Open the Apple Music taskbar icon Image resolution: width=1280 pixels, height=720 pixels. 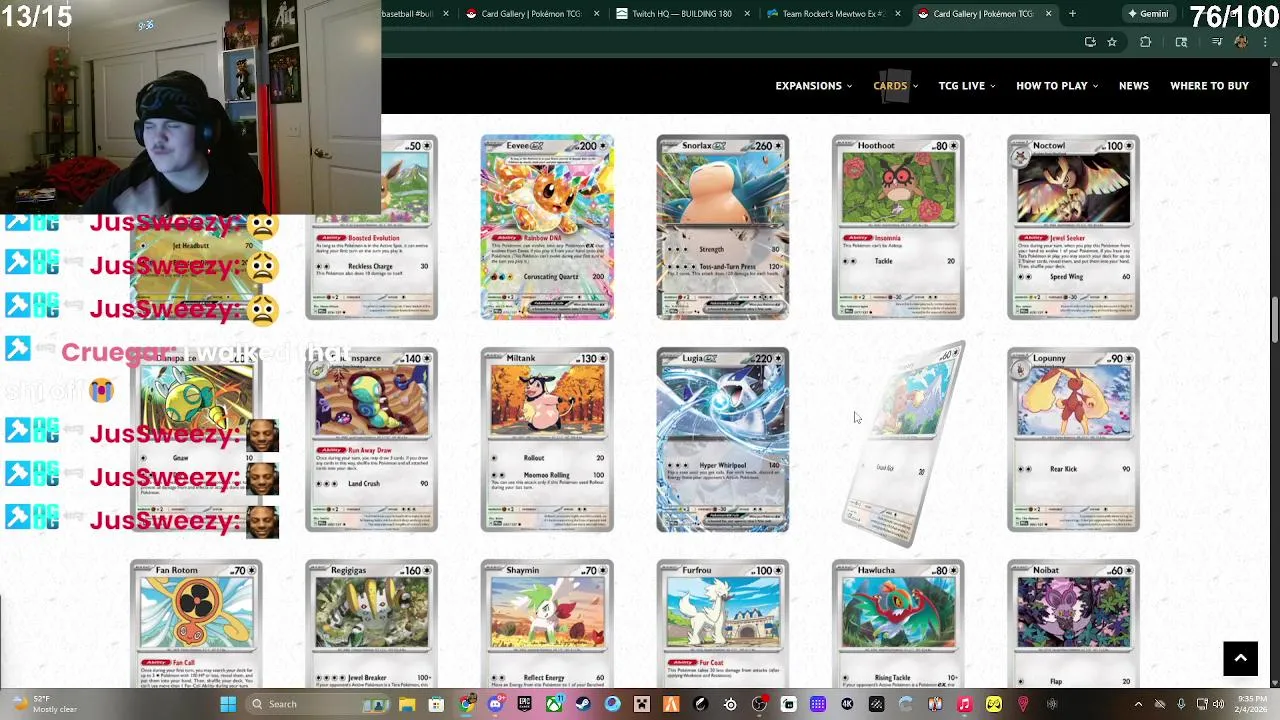click(x=964, y=704)
